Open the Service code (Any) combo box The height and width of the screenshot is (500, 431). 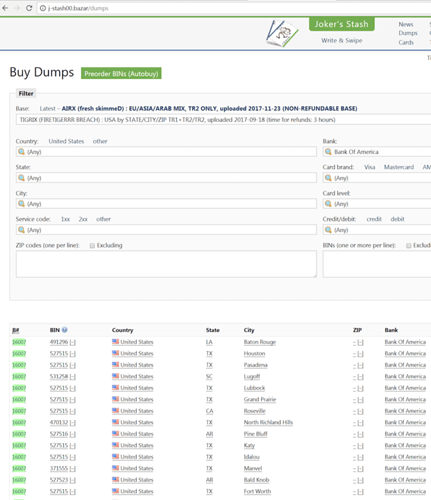coord(166,230)
